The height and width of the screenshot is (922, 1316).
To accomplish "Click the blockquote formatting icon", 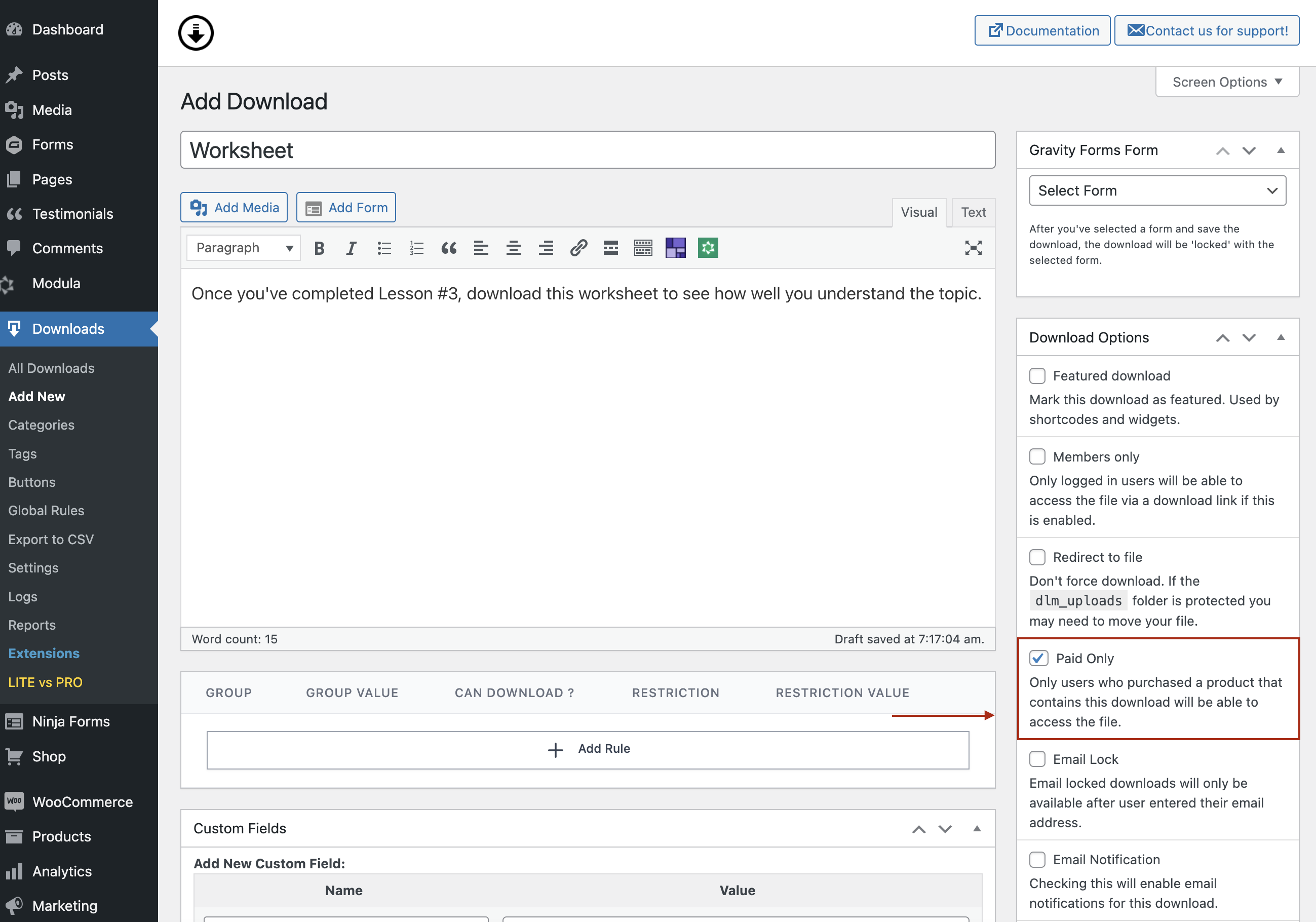I will click(x=449, y=247).
